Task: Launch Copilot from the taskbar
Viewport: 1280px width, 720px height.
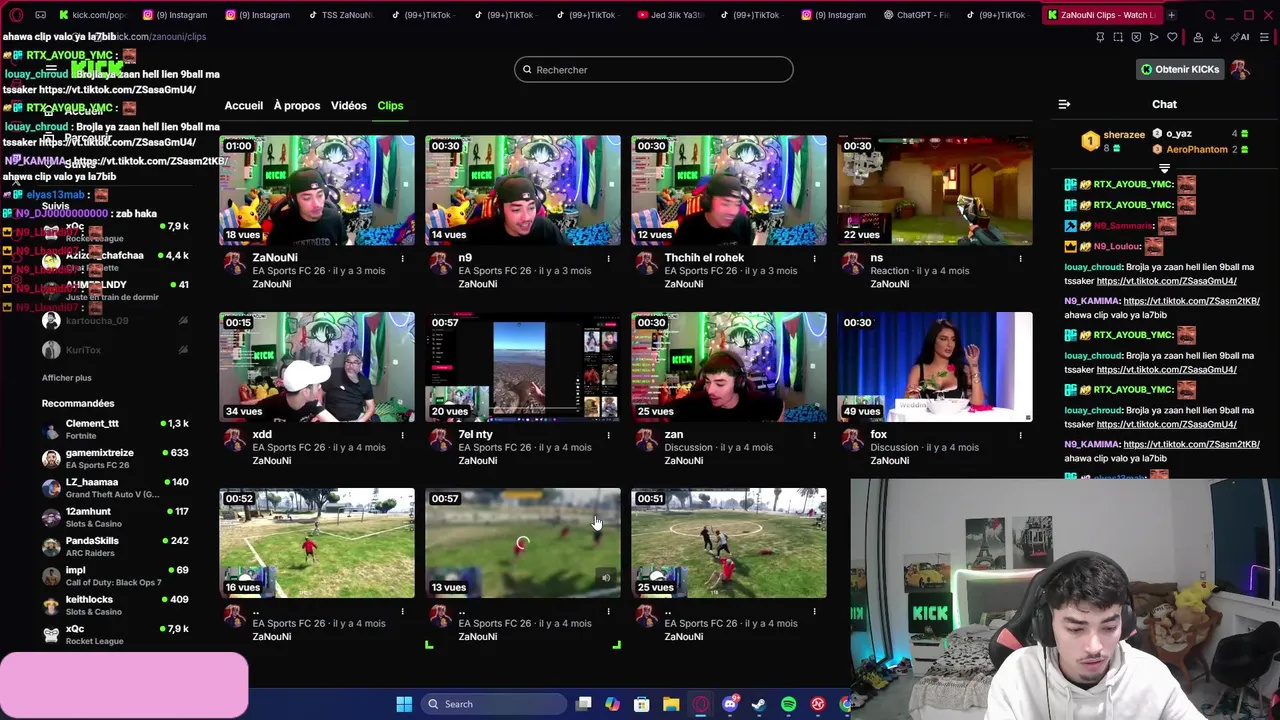Action: point(612,704)
